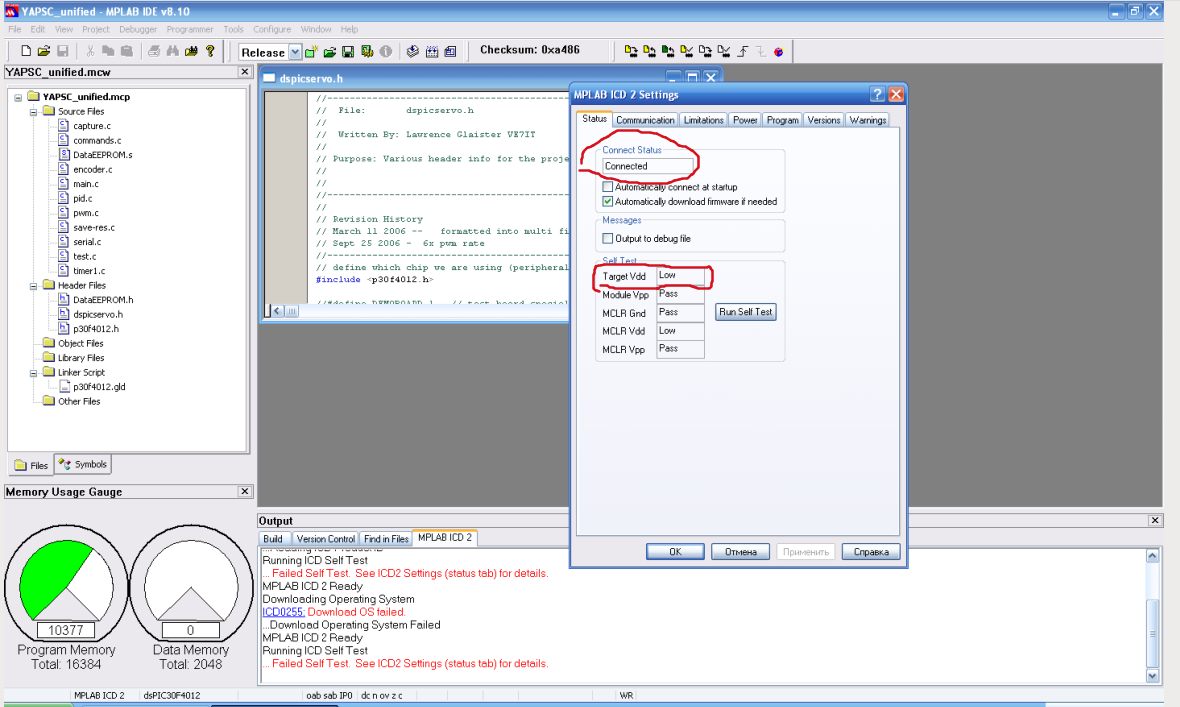Viewport: 1180px width, 707px height.
Task: Click the Cut scissors icon
Action: point(90,51)
